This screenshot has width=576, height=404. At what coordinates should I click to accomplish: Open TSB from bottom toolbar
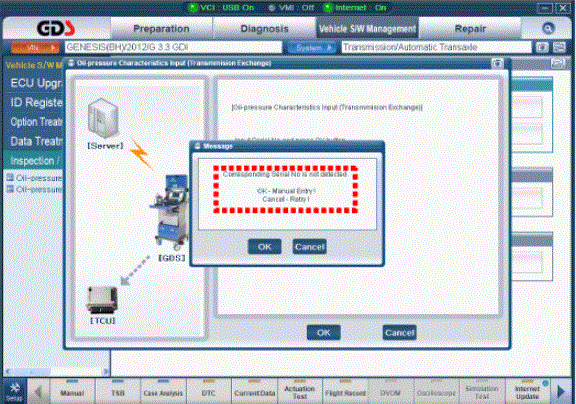click(x=118, y=392)
